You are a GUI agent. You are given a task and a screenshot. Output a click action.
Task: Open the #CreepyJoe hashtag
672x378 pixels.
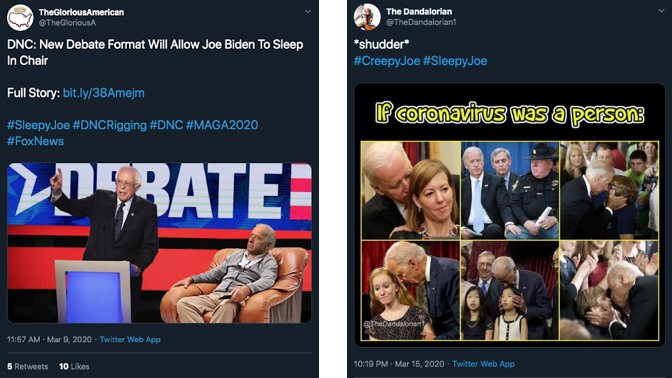click(x=387, y=61)
